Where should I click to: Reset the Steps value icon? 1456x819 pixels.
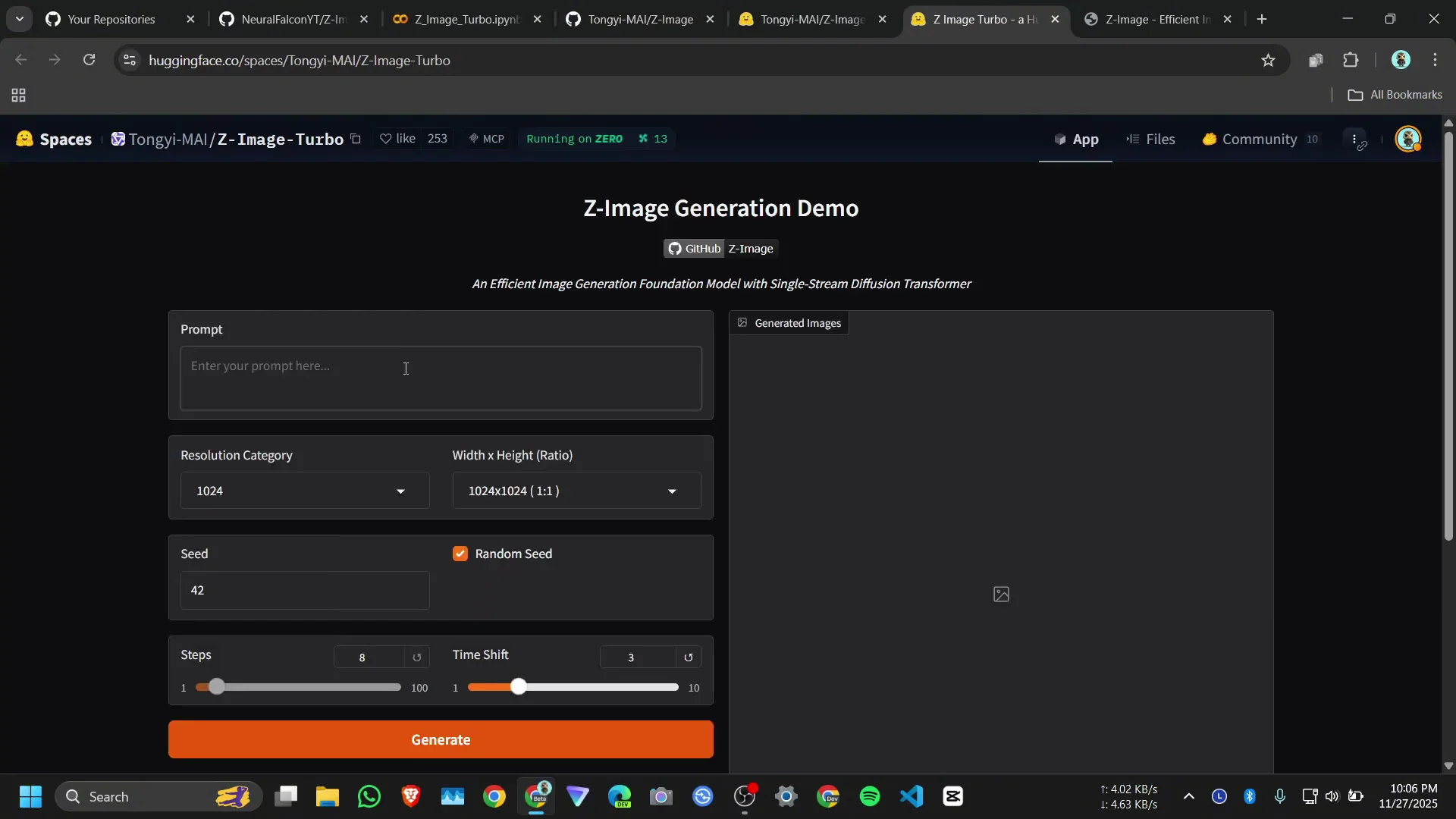(x=416, y=657)
